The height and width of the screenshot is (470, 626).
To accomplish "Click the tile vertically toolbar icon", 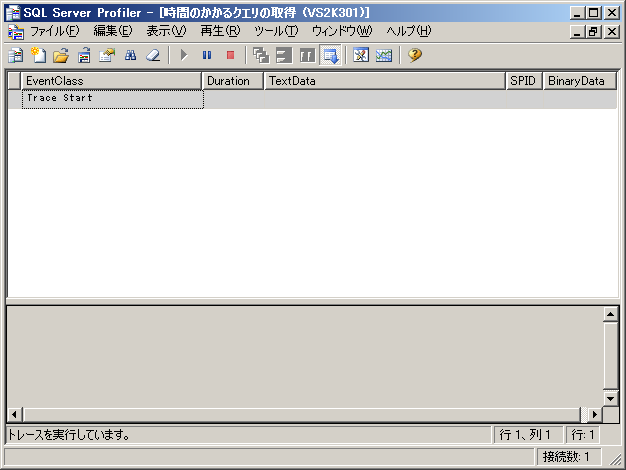I will coord(307,55).
